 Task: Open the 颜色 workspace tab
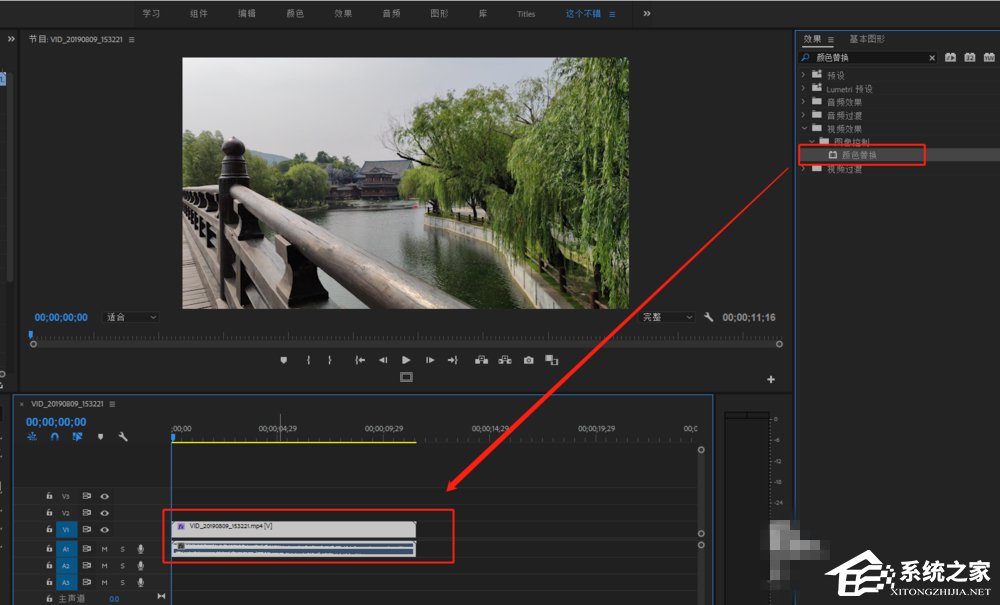point(295,14)
